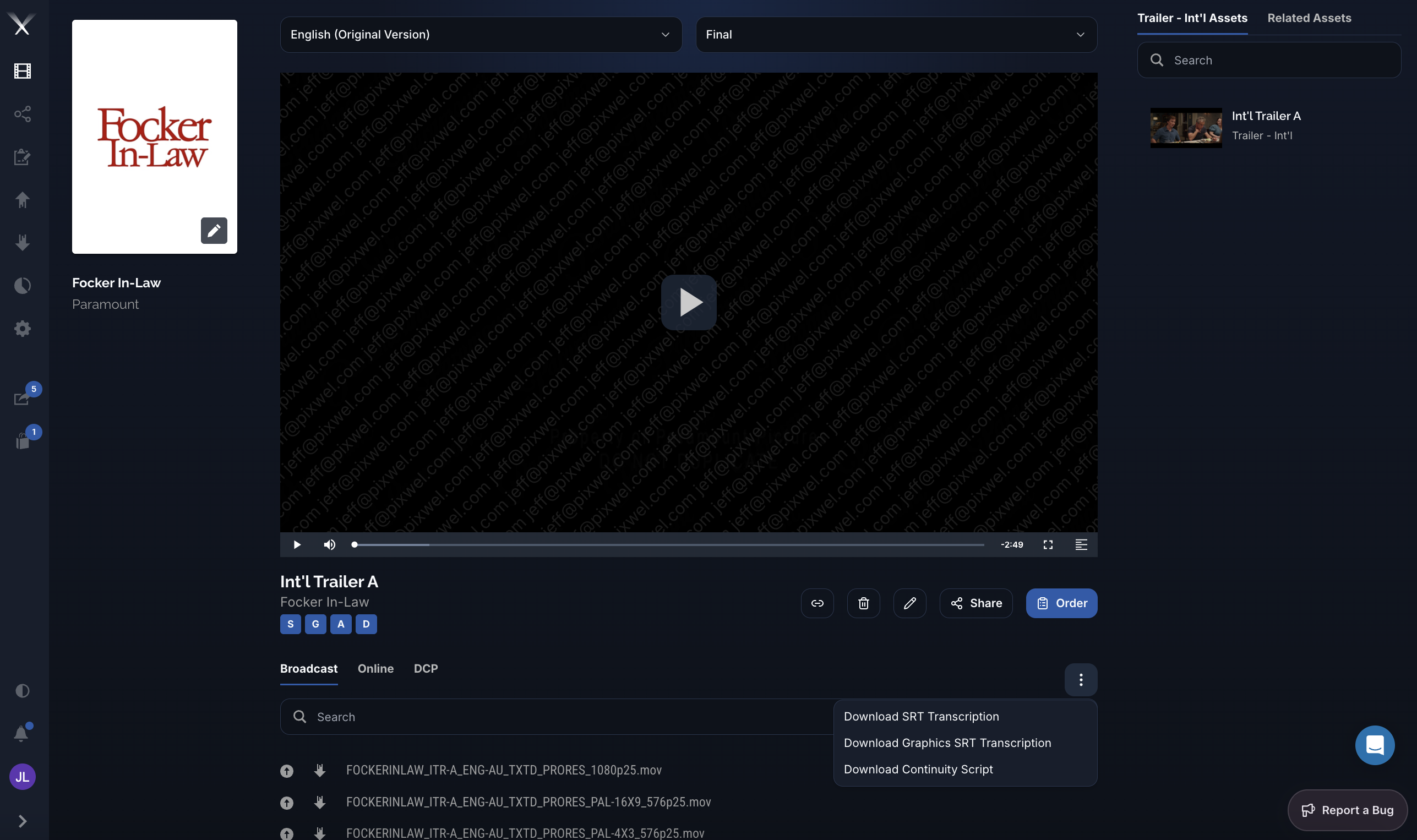
Task: Mute the video volume speaker icon
Action: click(x=330, y=544)
